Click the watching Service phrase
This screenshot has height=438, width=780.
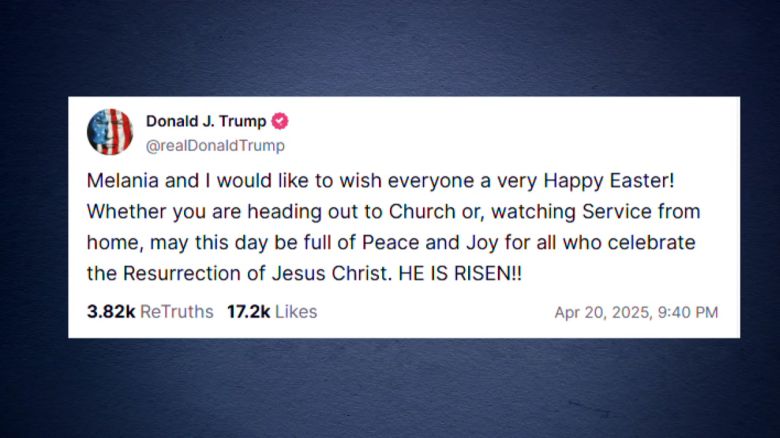[x=572, y=212]
